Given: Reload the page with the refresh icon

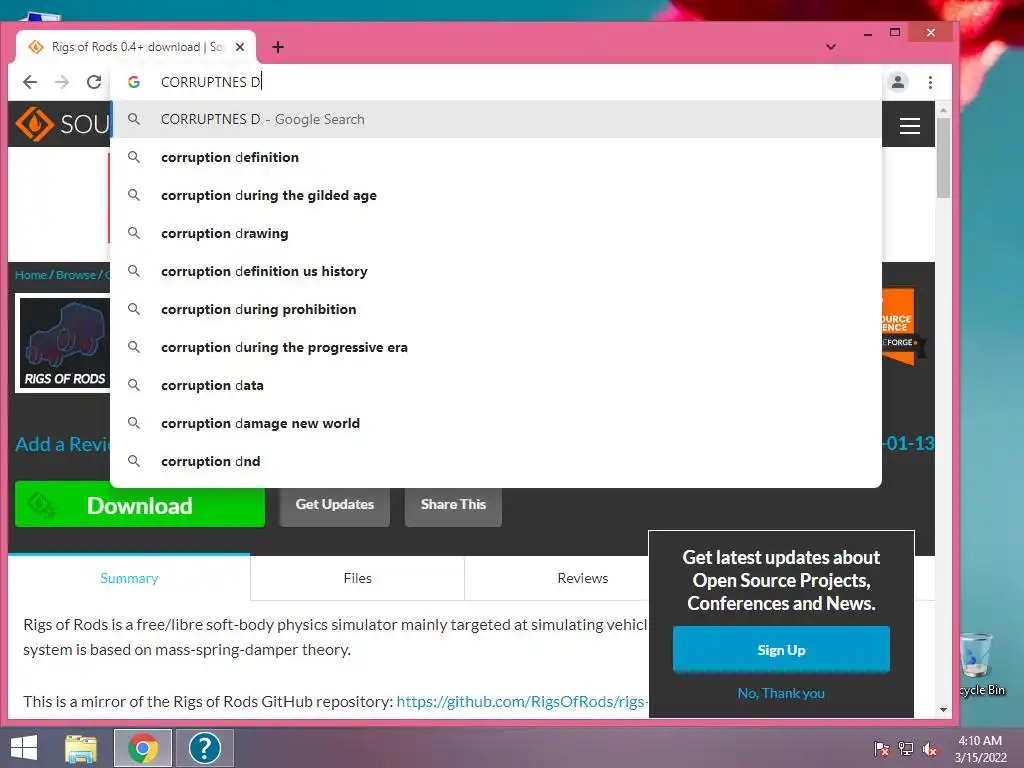Looking at the screenshot, I should [94, 82].
